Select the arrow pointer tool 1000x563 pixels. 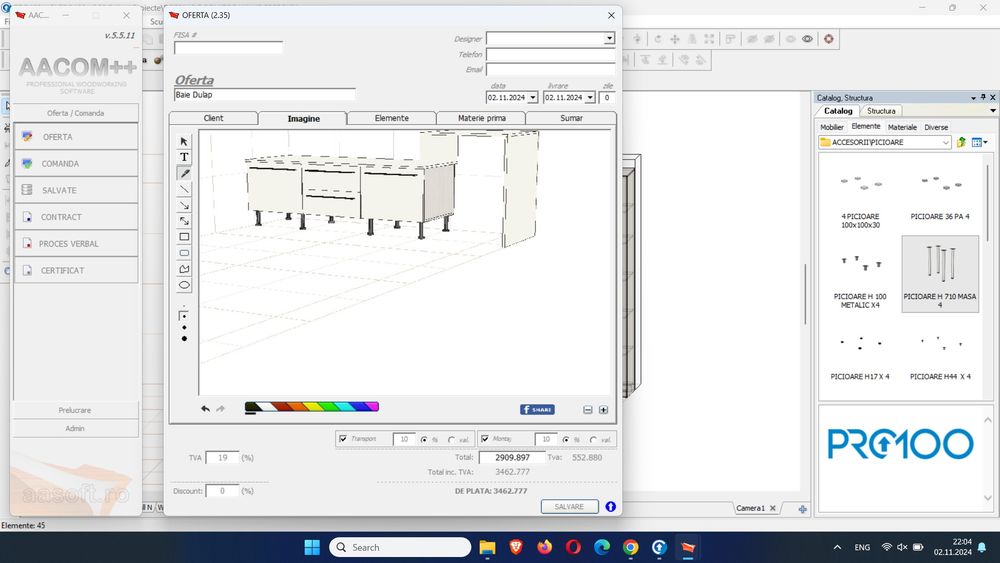184,141
